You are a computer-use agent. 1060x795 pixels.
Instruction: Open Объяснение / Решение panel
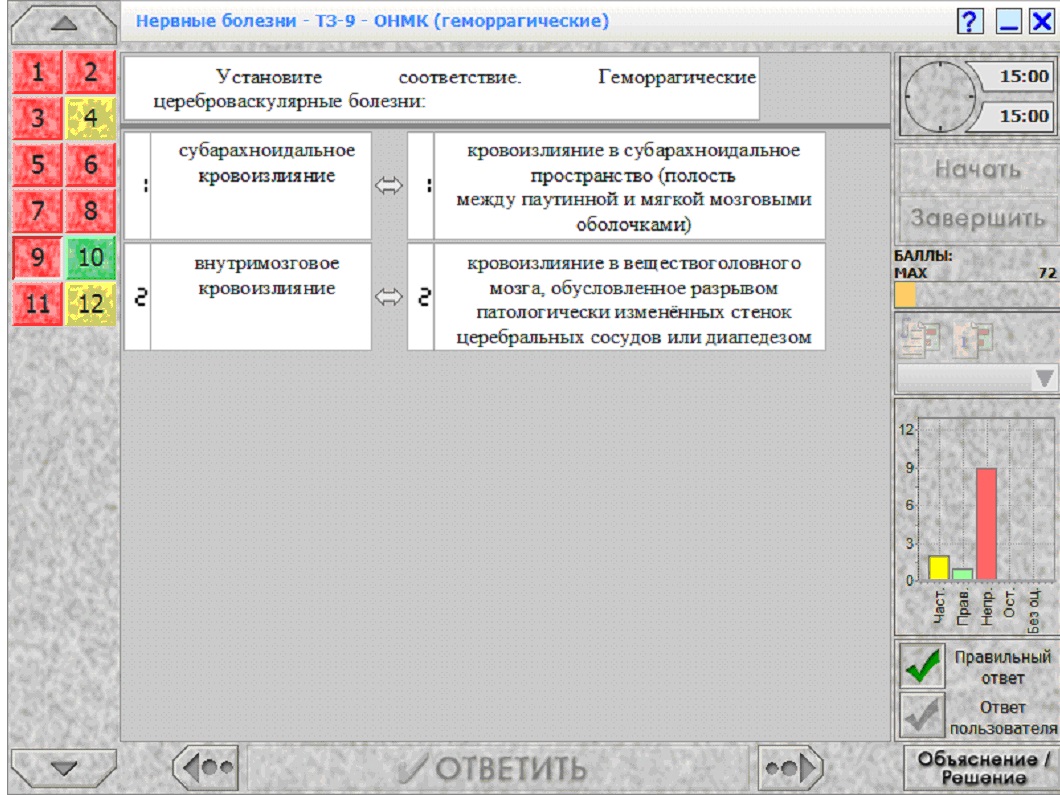point(982,768)
